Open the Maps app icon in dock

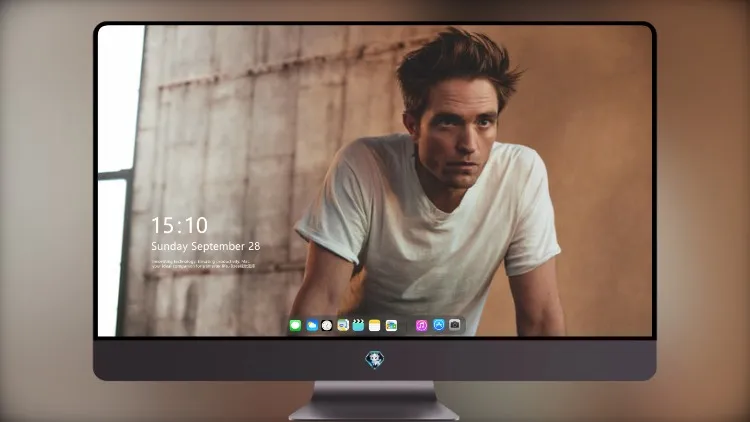click(x=343, y=325)
